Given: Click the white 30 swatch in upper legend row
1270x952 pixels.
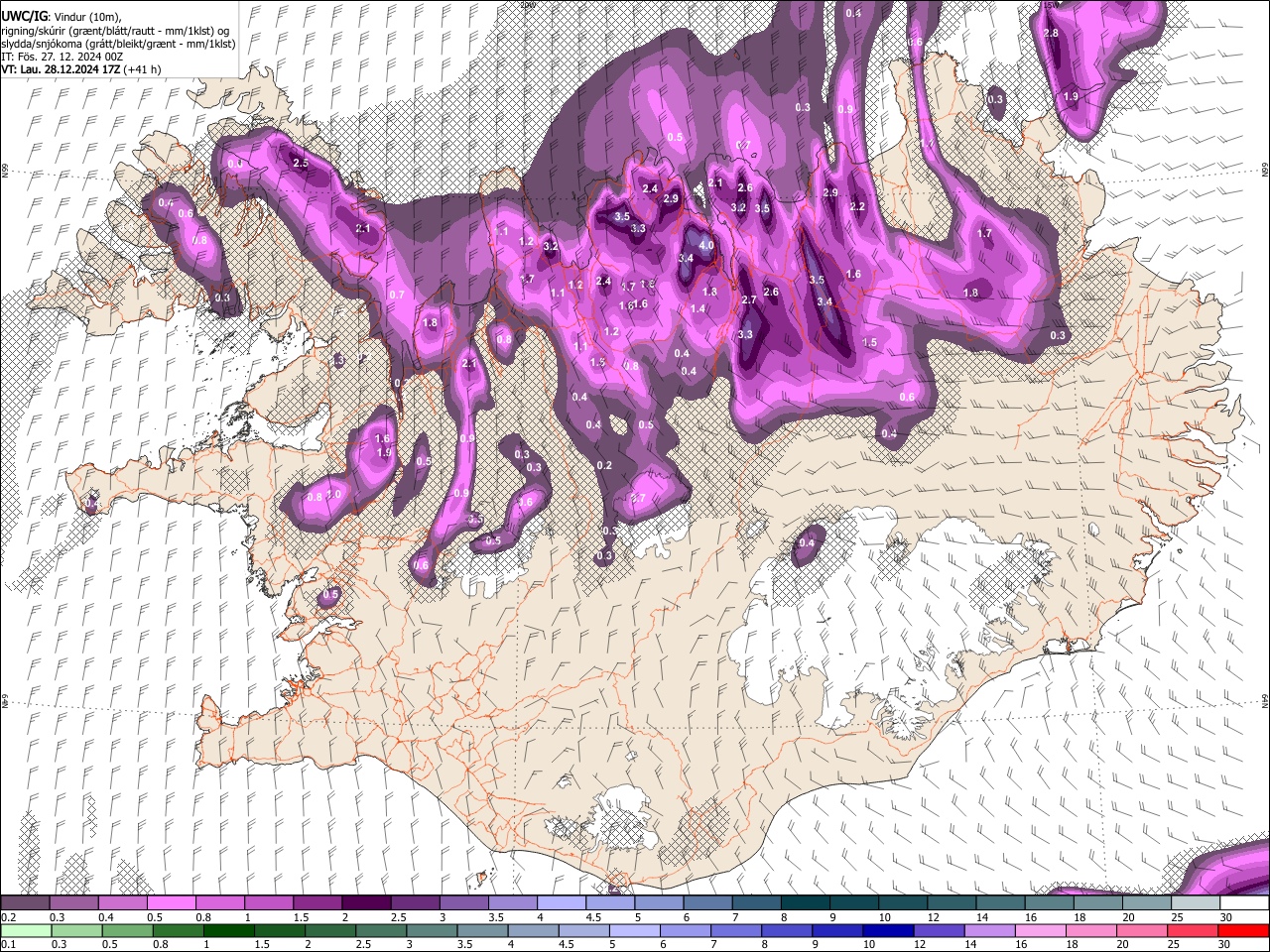Looking at the screenshot, I should [x=1244, y=903].
